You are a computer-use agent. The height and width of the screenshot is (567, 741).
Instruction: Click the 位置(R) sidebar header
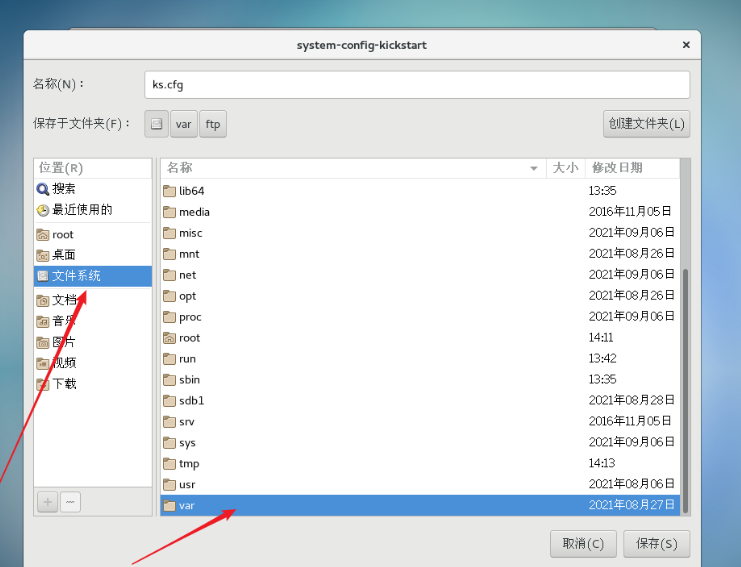tap(61, 168)
